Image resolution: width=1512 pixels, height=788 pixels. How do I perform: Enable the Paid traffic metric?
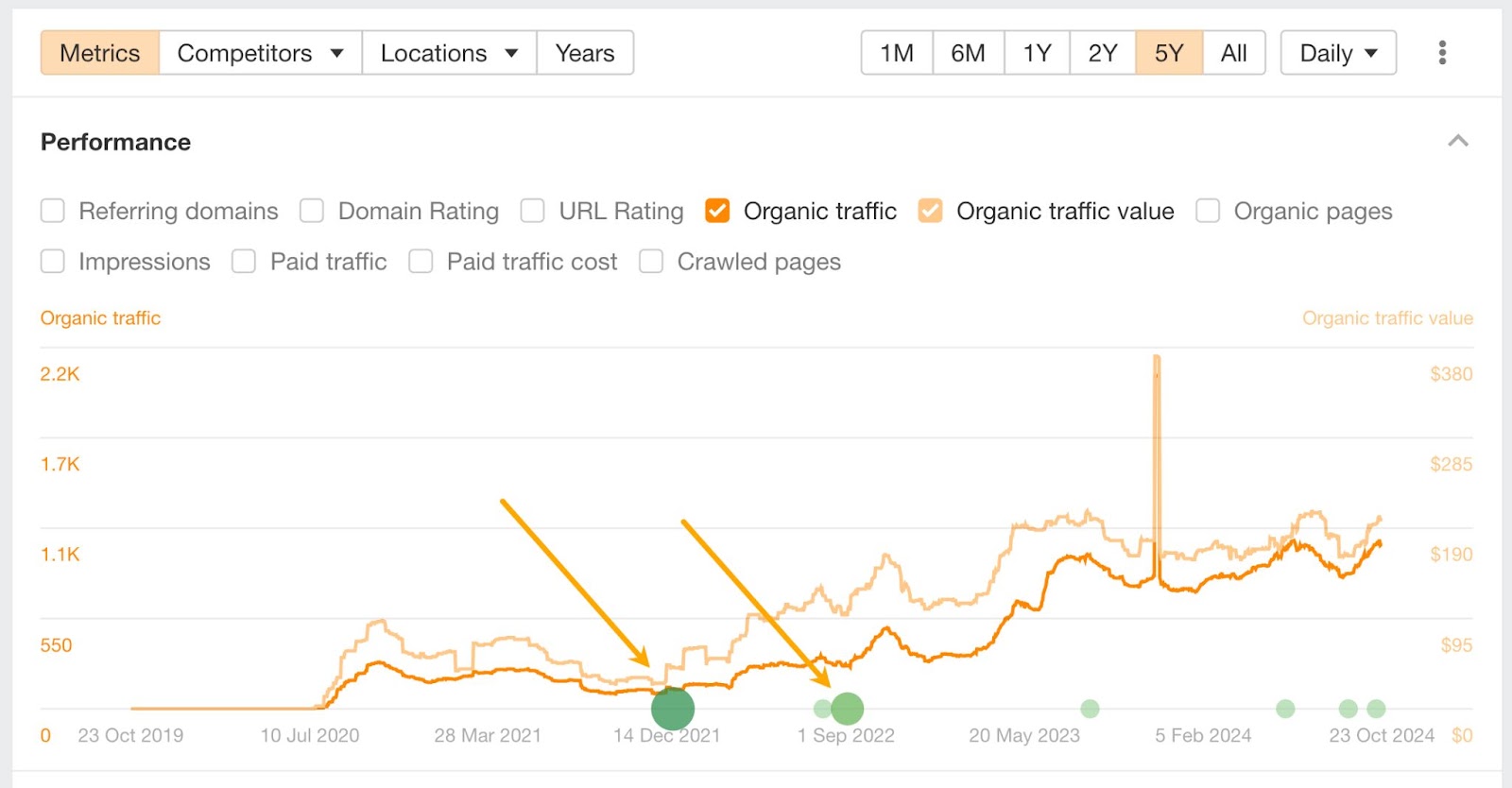243,261
